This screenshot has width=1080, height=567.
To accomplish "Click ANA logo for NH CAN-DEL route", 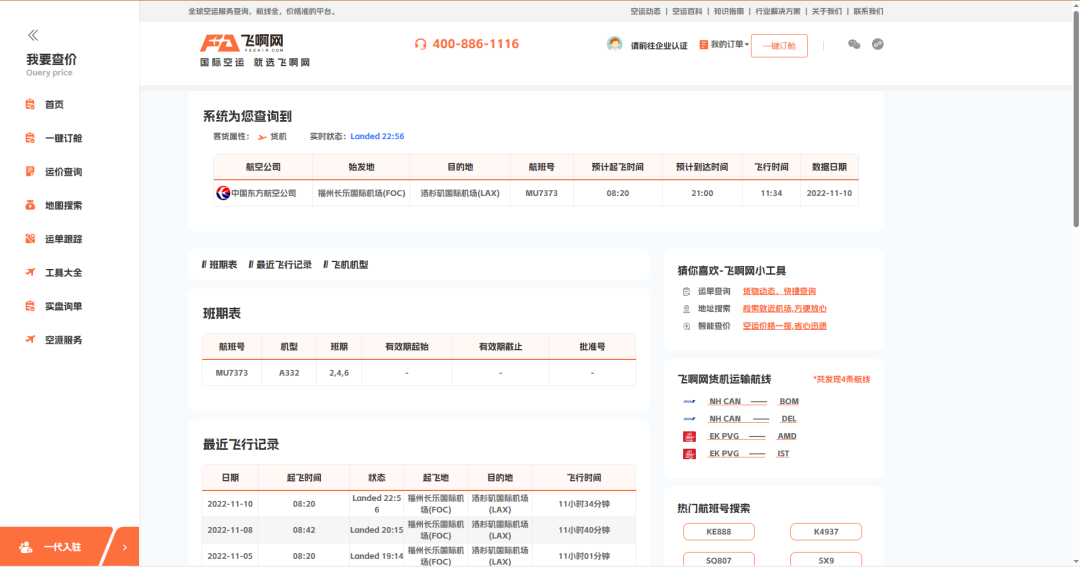I will pyautogui.click(x=689, y=419).
